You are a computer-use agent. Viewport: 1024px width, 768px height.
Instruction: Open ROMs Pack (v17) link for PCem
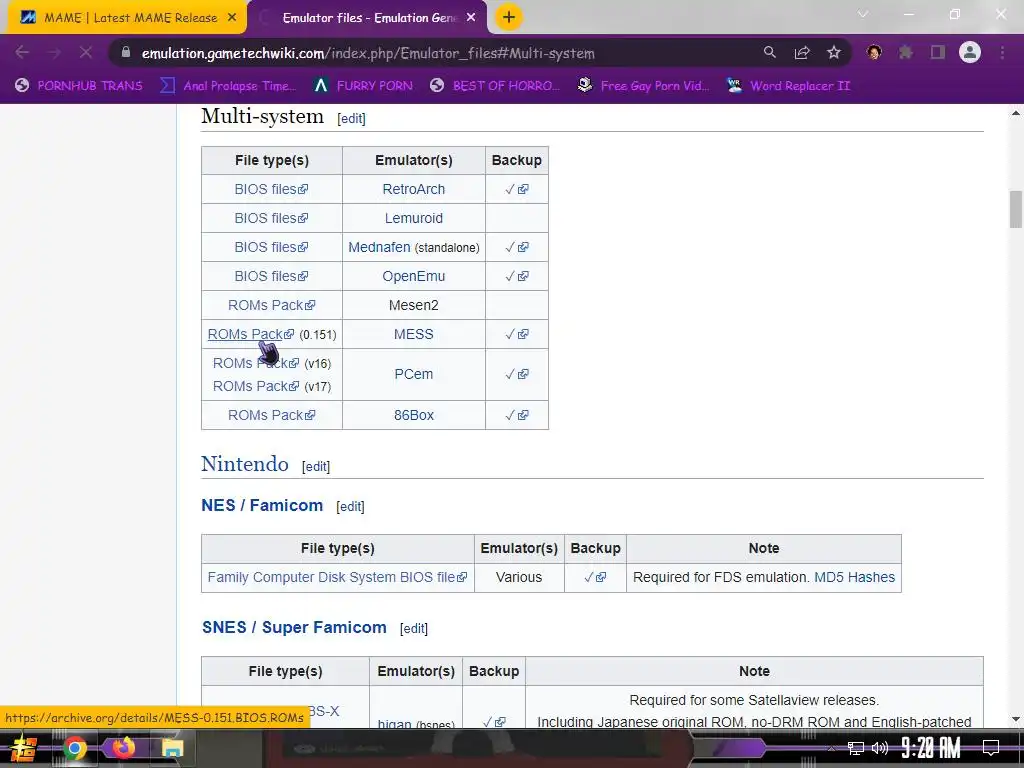pyautogui.click(x=256, y=387)
